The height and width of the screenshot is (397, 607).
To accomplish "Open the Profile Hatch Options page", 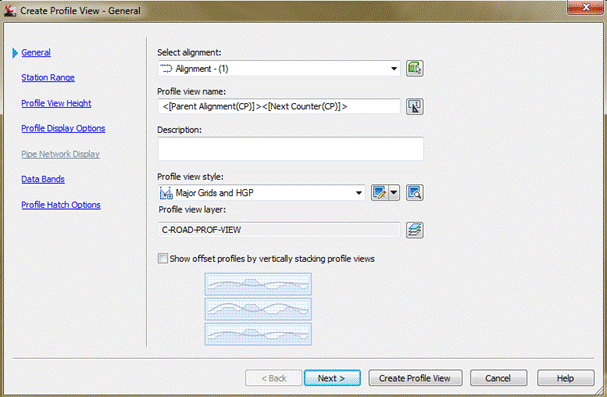I will click(x=61, y=205).
